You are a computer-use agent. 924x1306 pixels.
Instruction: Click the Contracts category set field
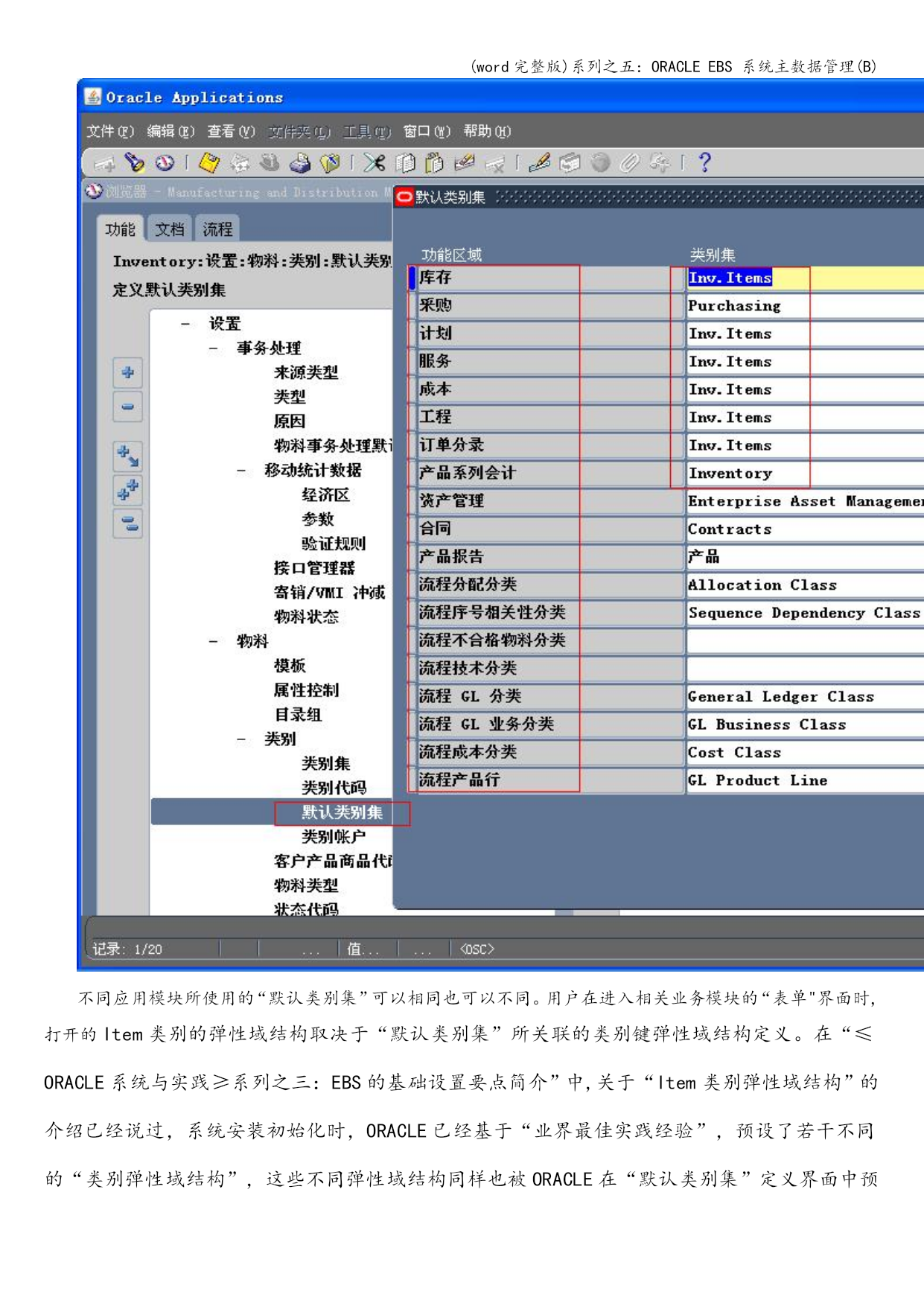805,529
